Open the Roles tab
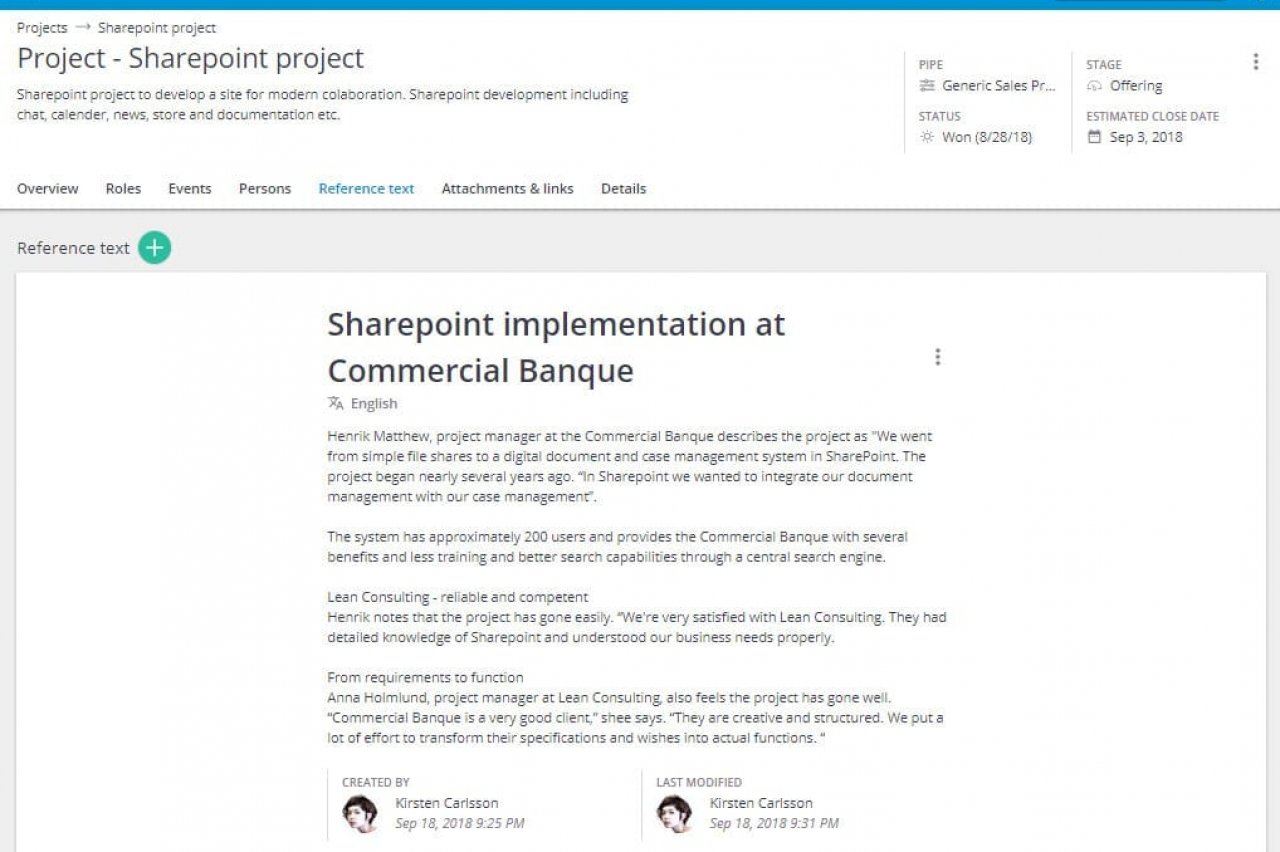Viewport: 1280px width, 852px height. (x=123, y=189)
